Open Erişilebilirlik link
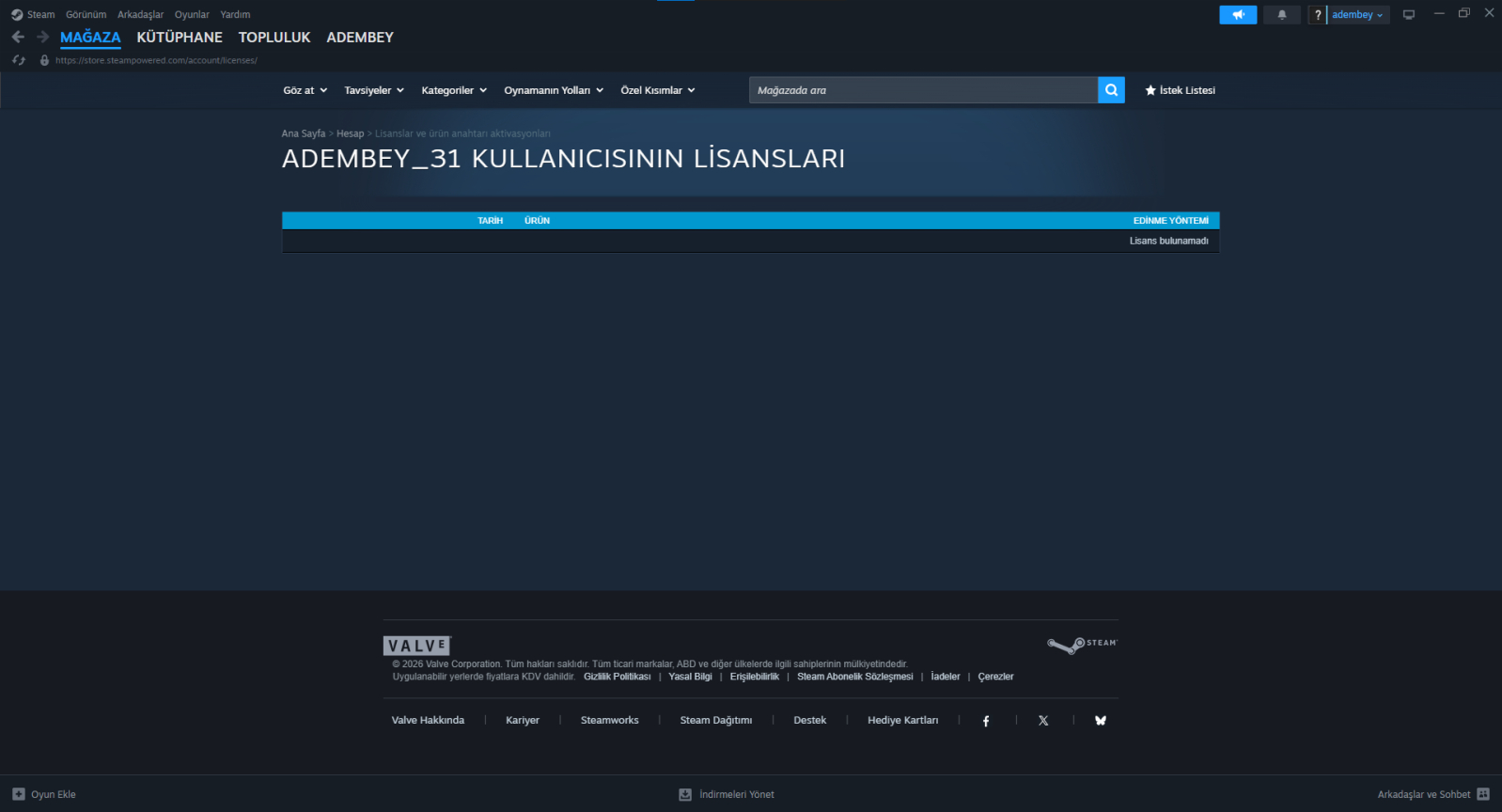 (x=755, y=677)
